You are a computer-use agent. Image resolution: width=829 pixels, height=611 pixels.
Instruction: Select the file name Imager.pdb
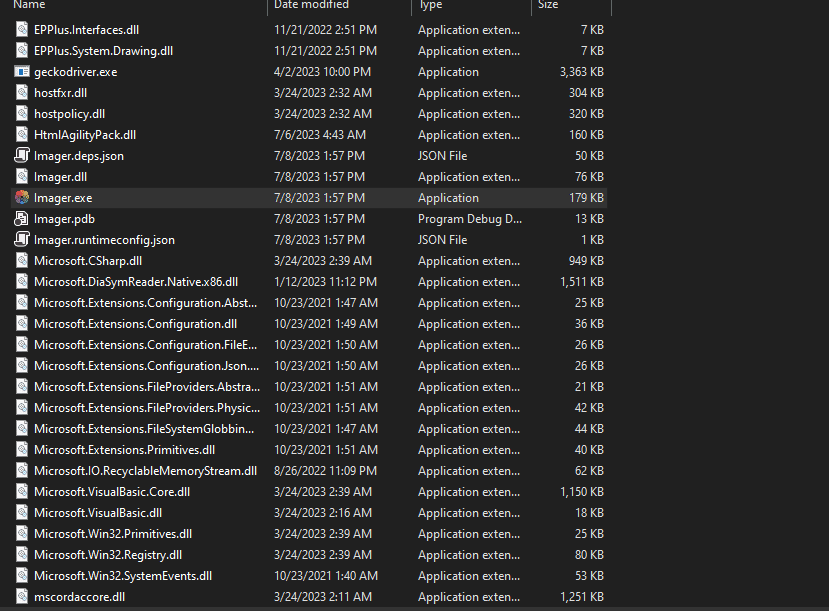[64, 219]
